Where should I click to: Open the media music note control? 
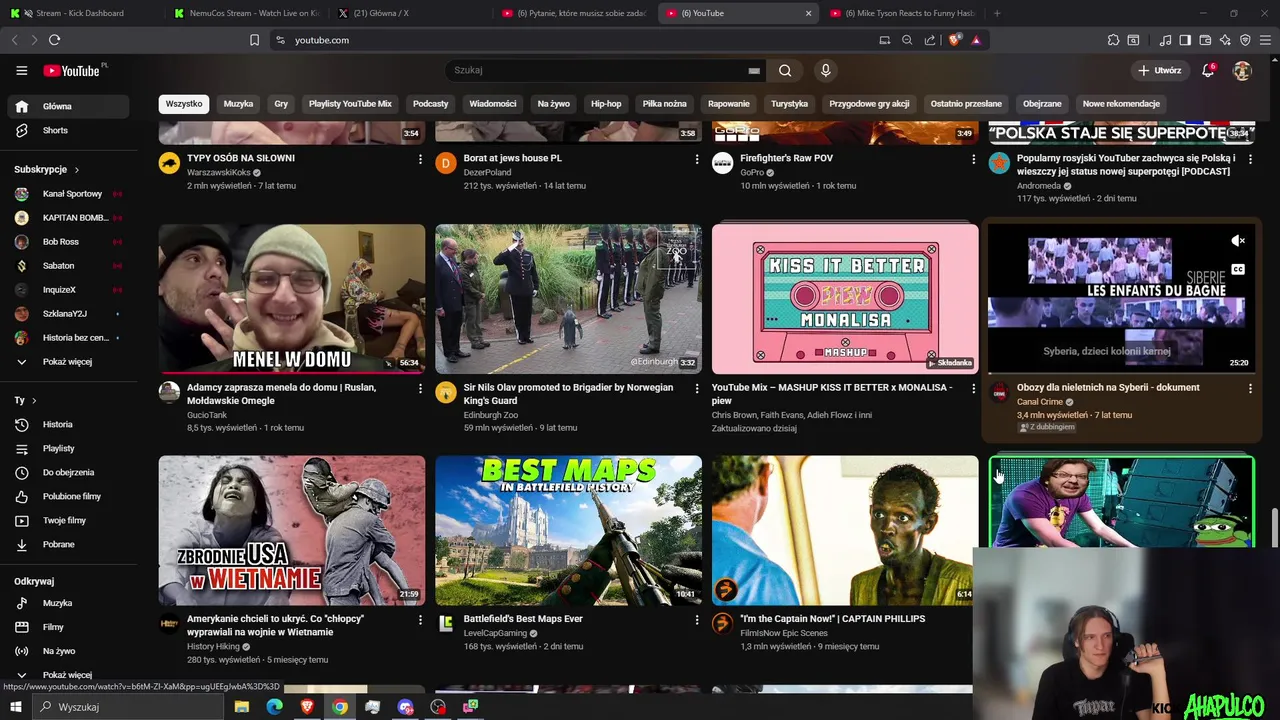tap(1165, 40)
